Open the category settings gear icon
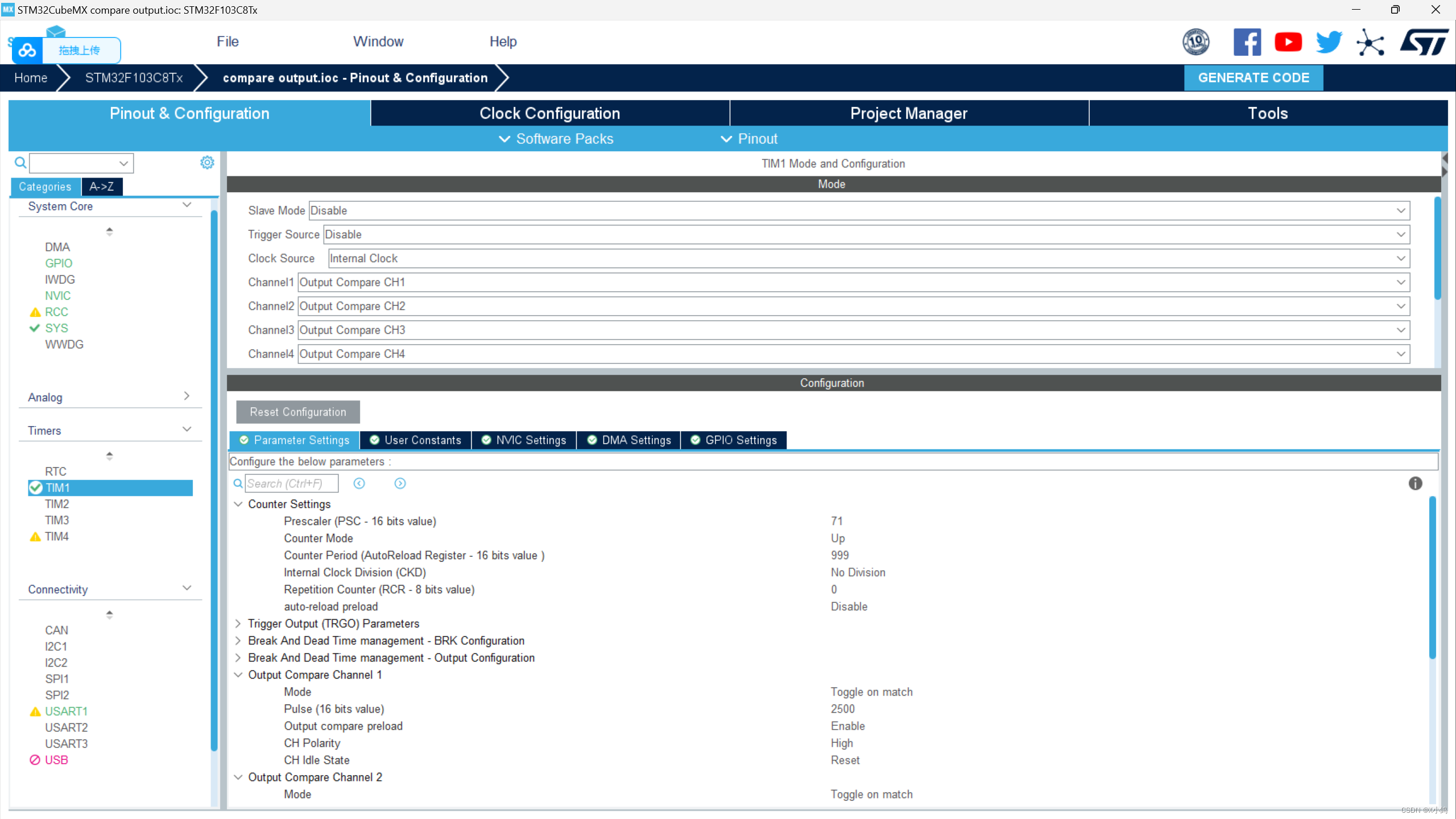The height and width of the screenshot is (819, 1456). tap(207, 163)
